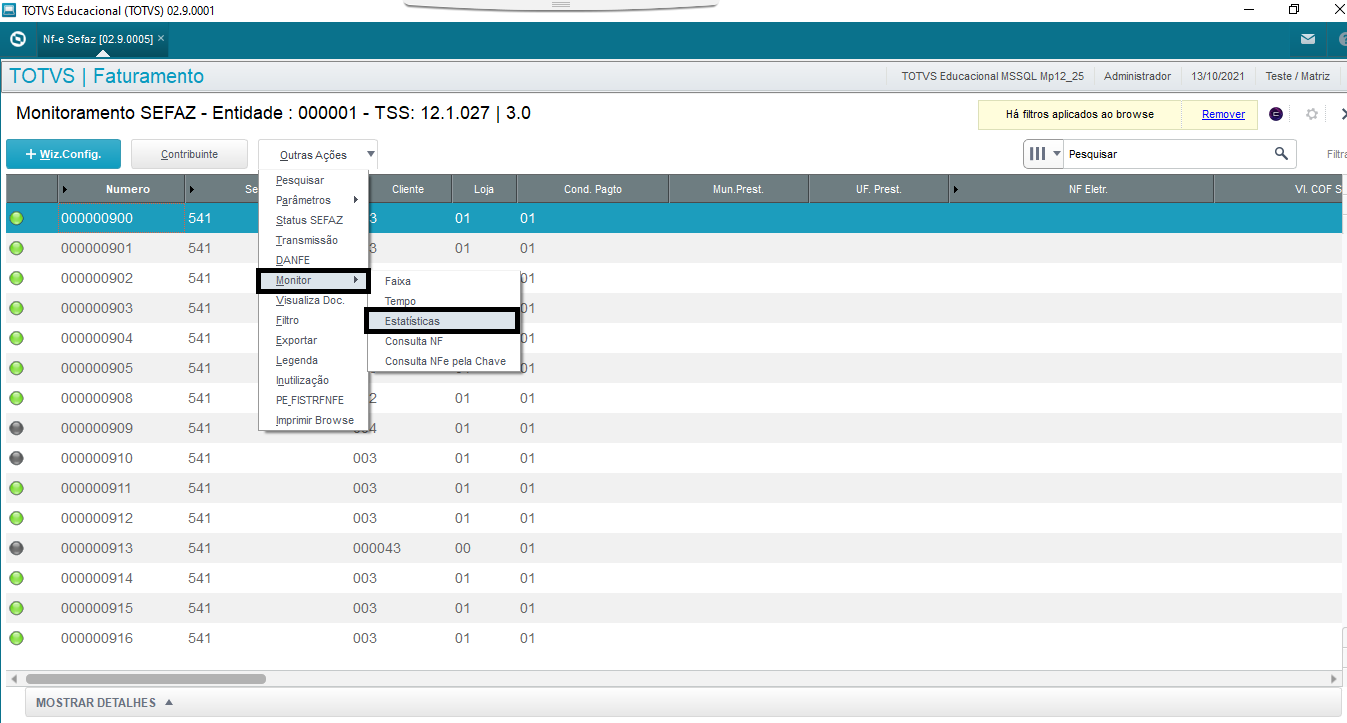Click the scrollbar left arrow
Screen dimensions: 1347x723
tap(14, 679)
